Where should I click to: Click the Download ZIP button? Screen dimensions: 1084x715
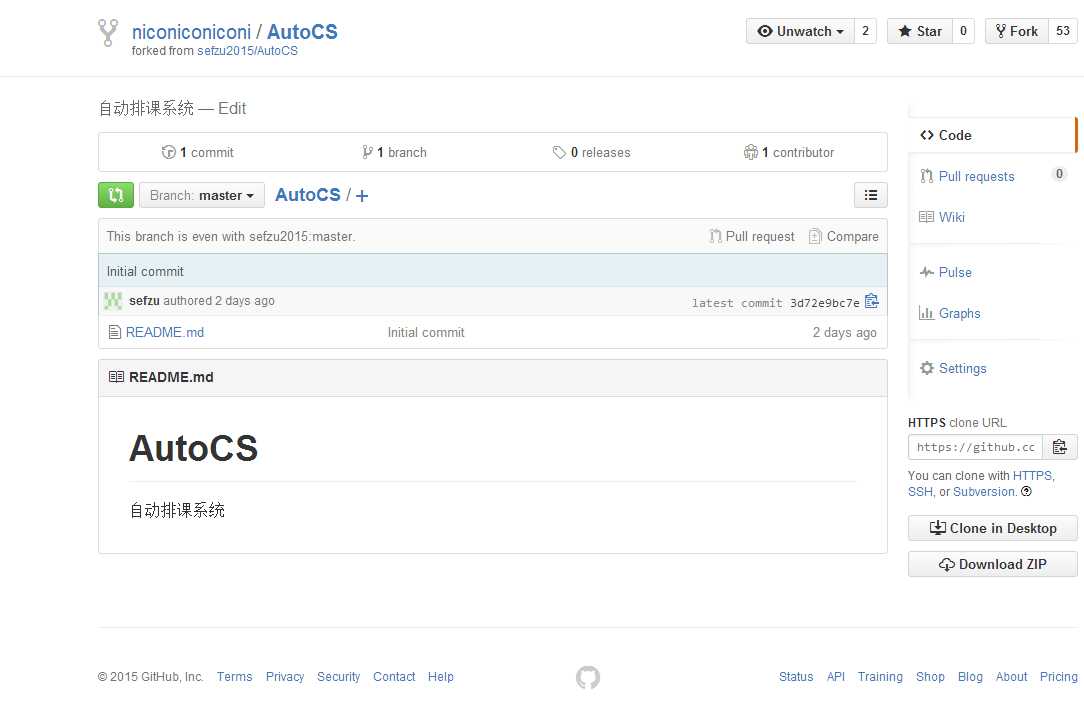coord(992,564)
